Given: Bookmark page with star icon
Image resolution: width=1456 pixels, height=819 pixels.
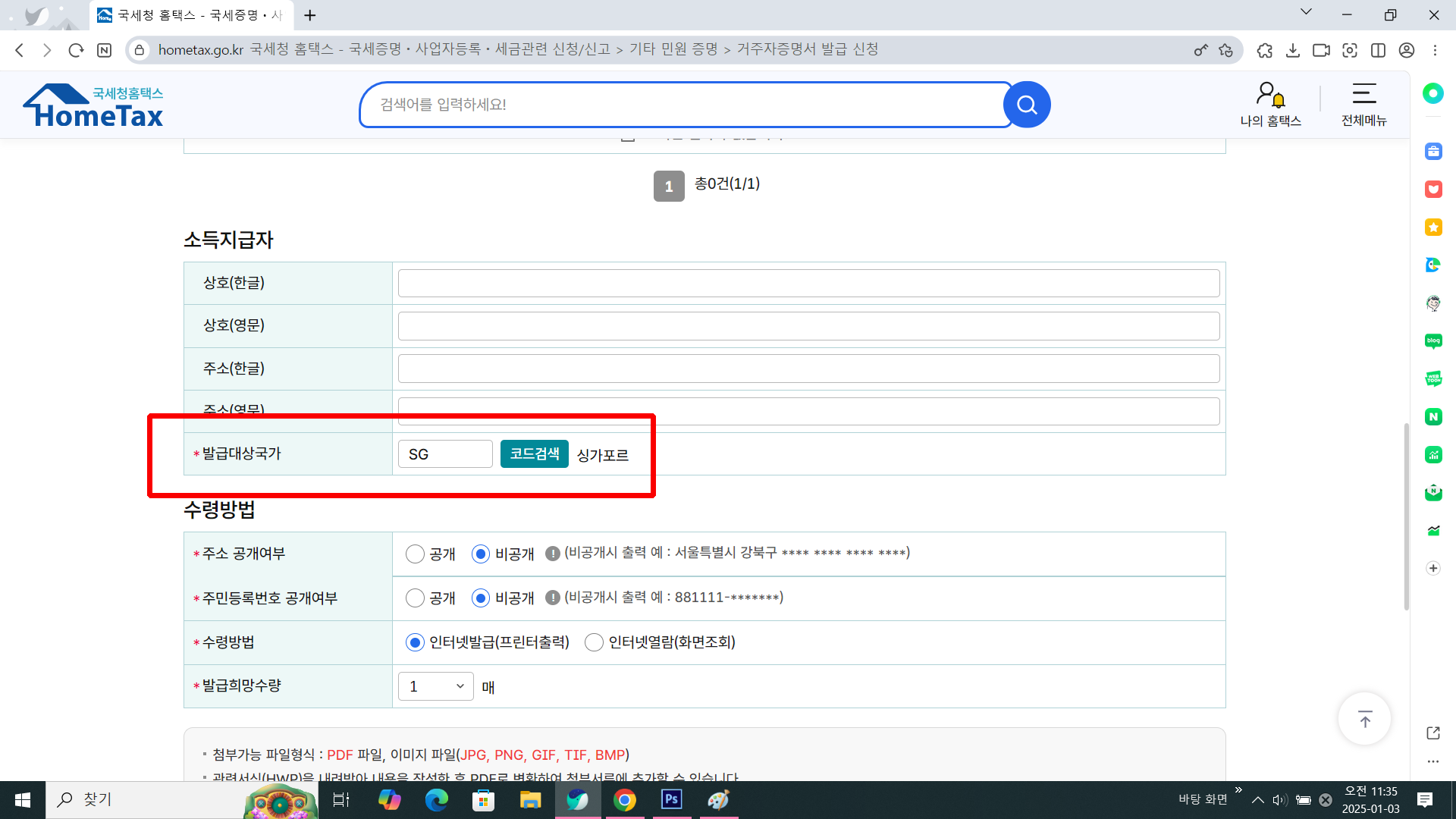Looking at the screenshot, I should [1225, 50].
